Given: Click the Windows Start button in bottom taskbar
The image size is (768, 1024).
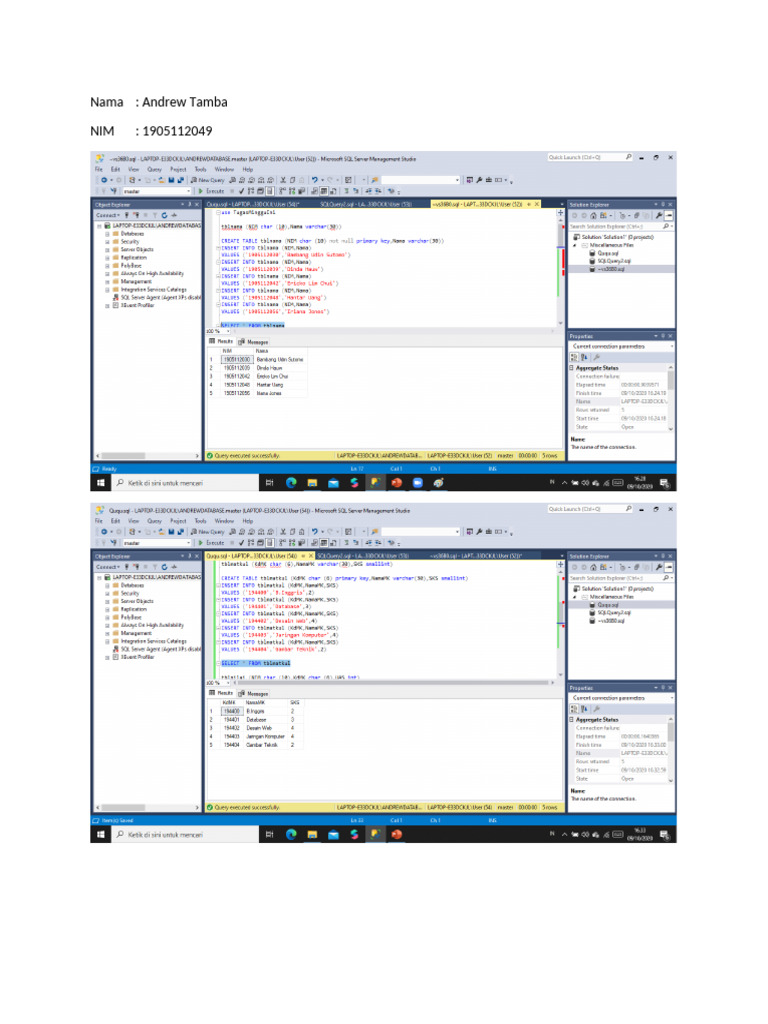Looking at the screenshot, I should point(101,835).
